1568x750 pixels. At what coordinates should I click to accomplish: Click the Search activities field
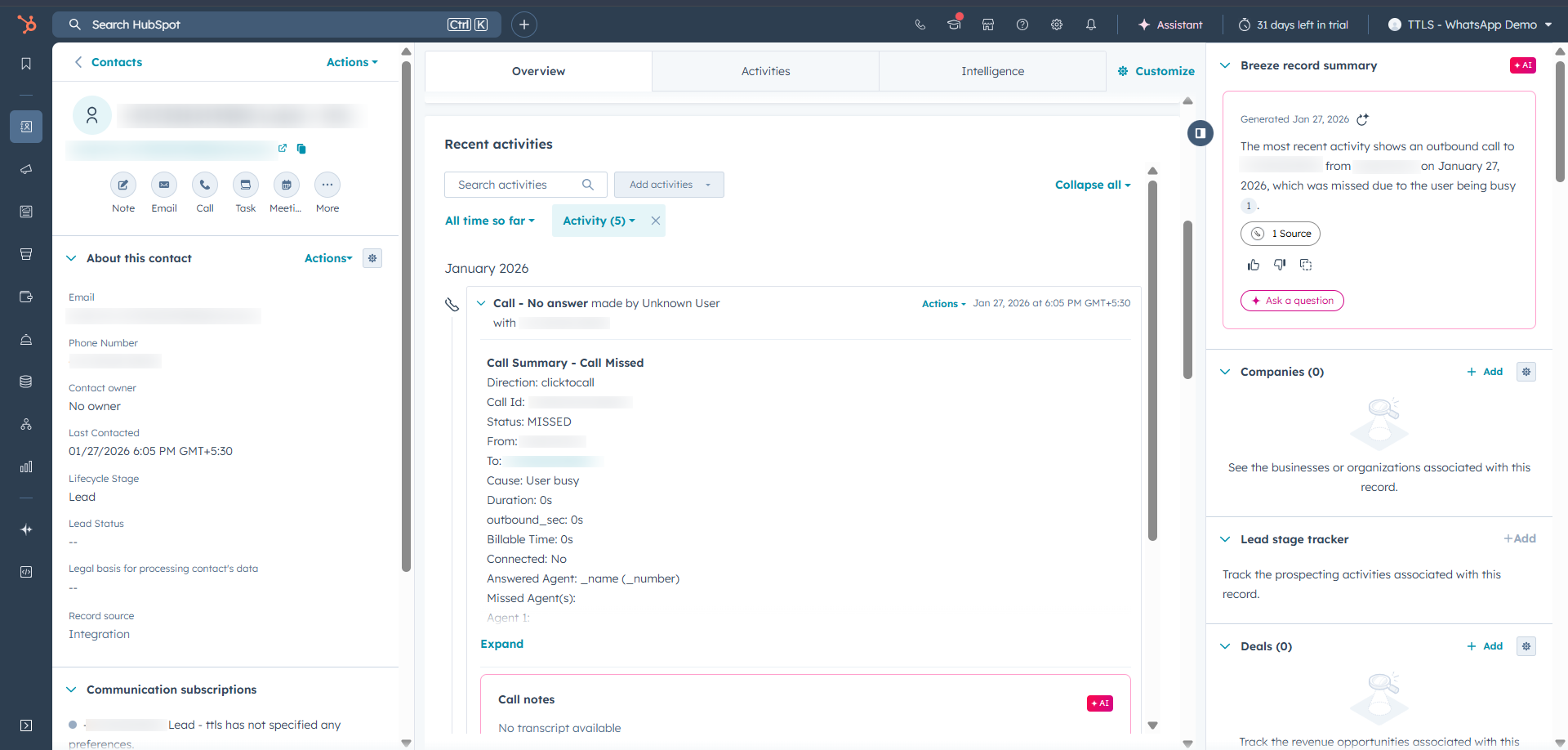519,185
